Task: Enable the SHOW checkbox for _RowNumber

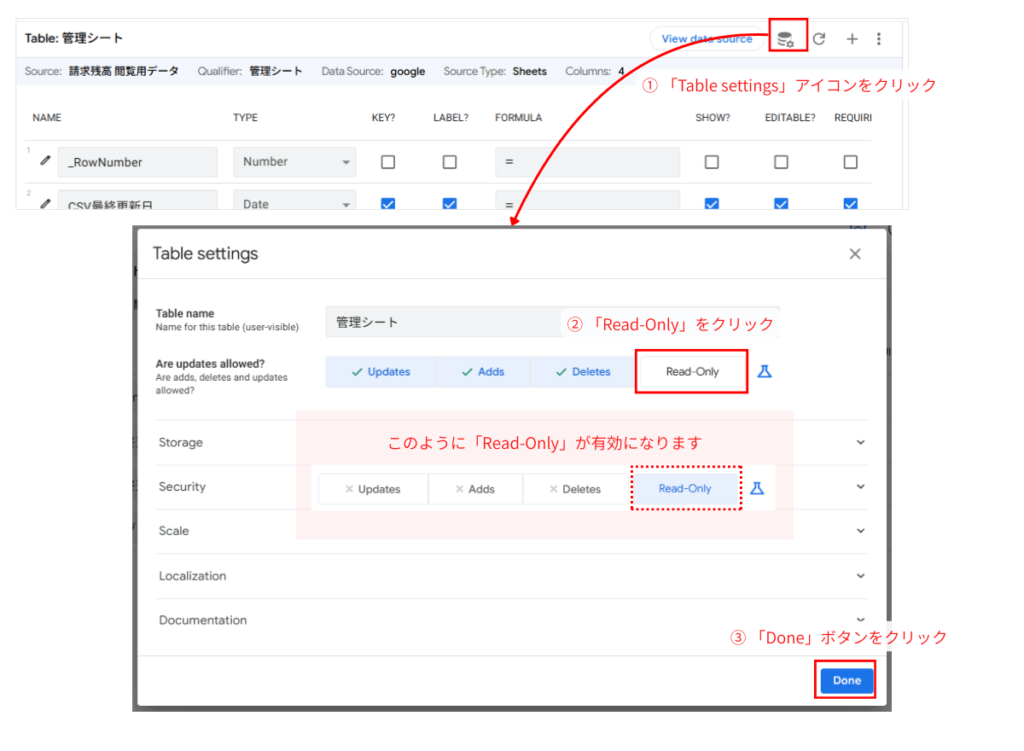Action: pyautogui.click(x=711, y=162)
